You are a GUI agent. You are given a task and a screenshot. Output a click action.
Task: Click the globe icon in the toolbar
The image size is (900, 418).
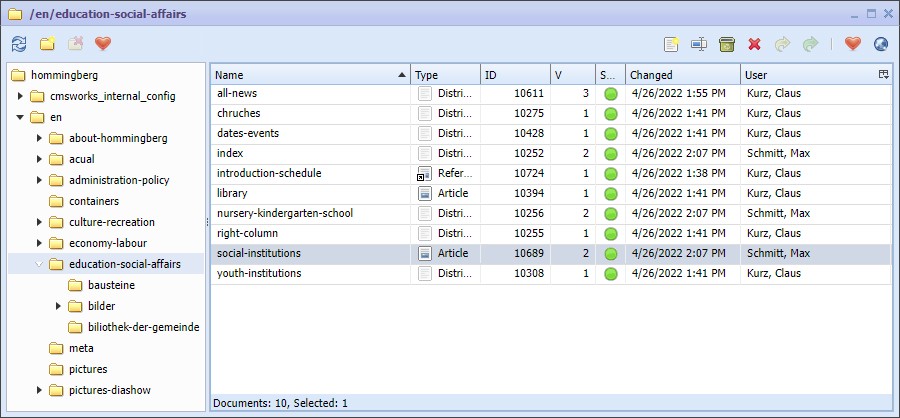880,44
